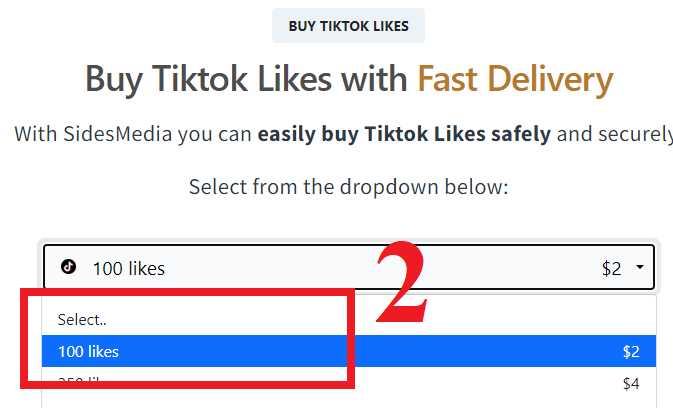Pick the partially visible $4 likes option
The image size is (673, 408).
pyautogui.click(x=349, y=383)
